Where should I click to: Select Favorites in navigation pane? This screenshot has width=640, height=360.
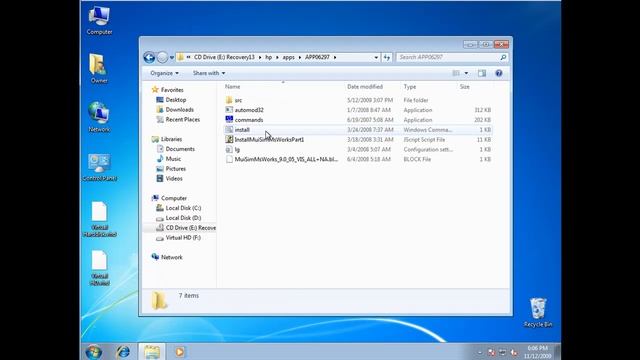tap(172, 90)
